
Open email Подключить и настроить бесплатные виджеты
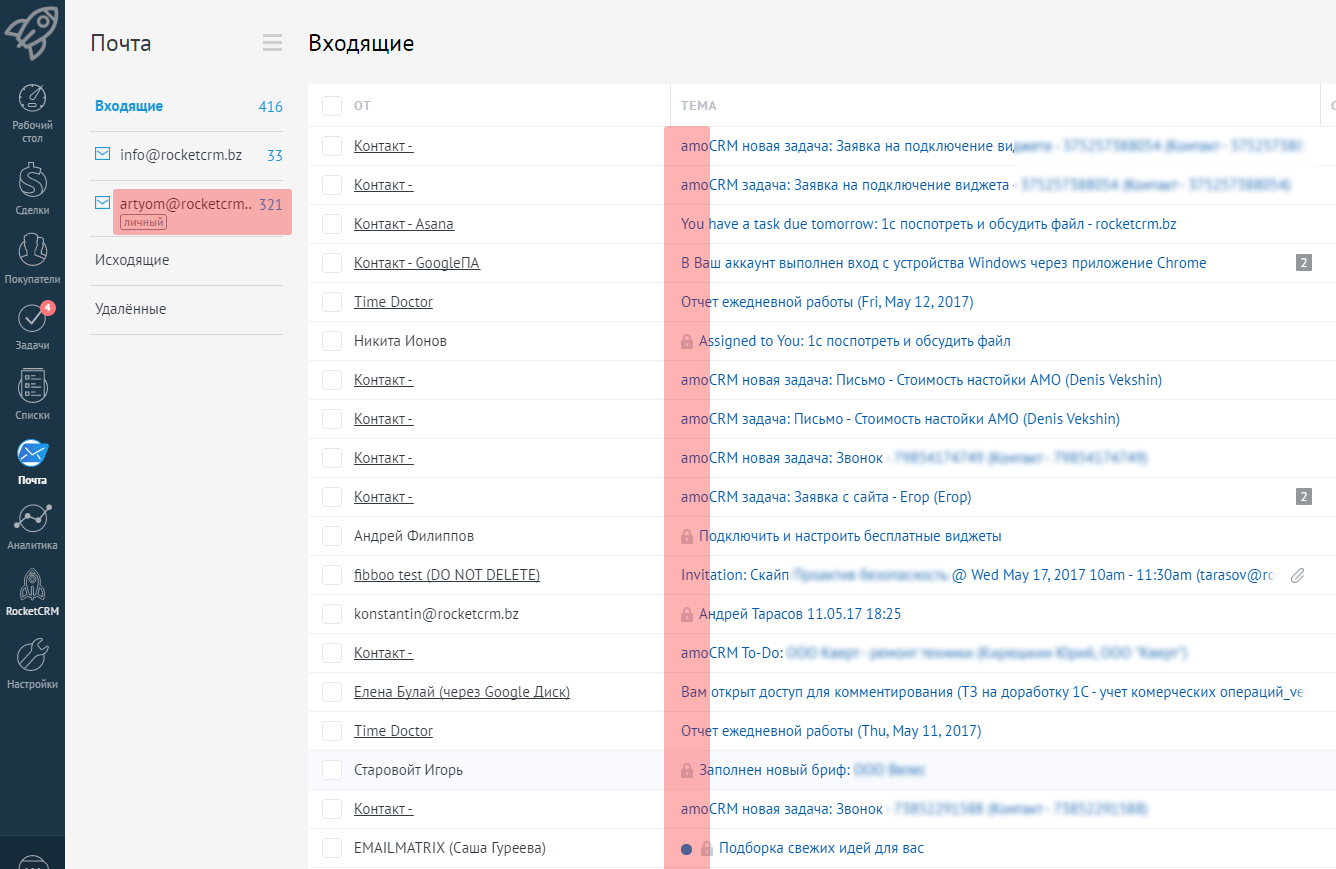click(x=850, y=536)
